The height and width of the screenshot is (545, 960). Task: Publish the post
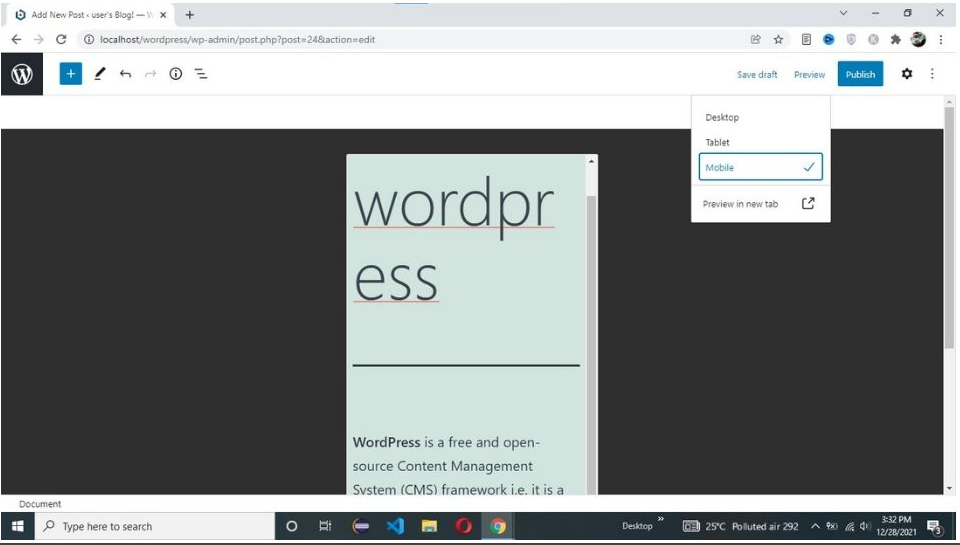[x=860, y=74]
